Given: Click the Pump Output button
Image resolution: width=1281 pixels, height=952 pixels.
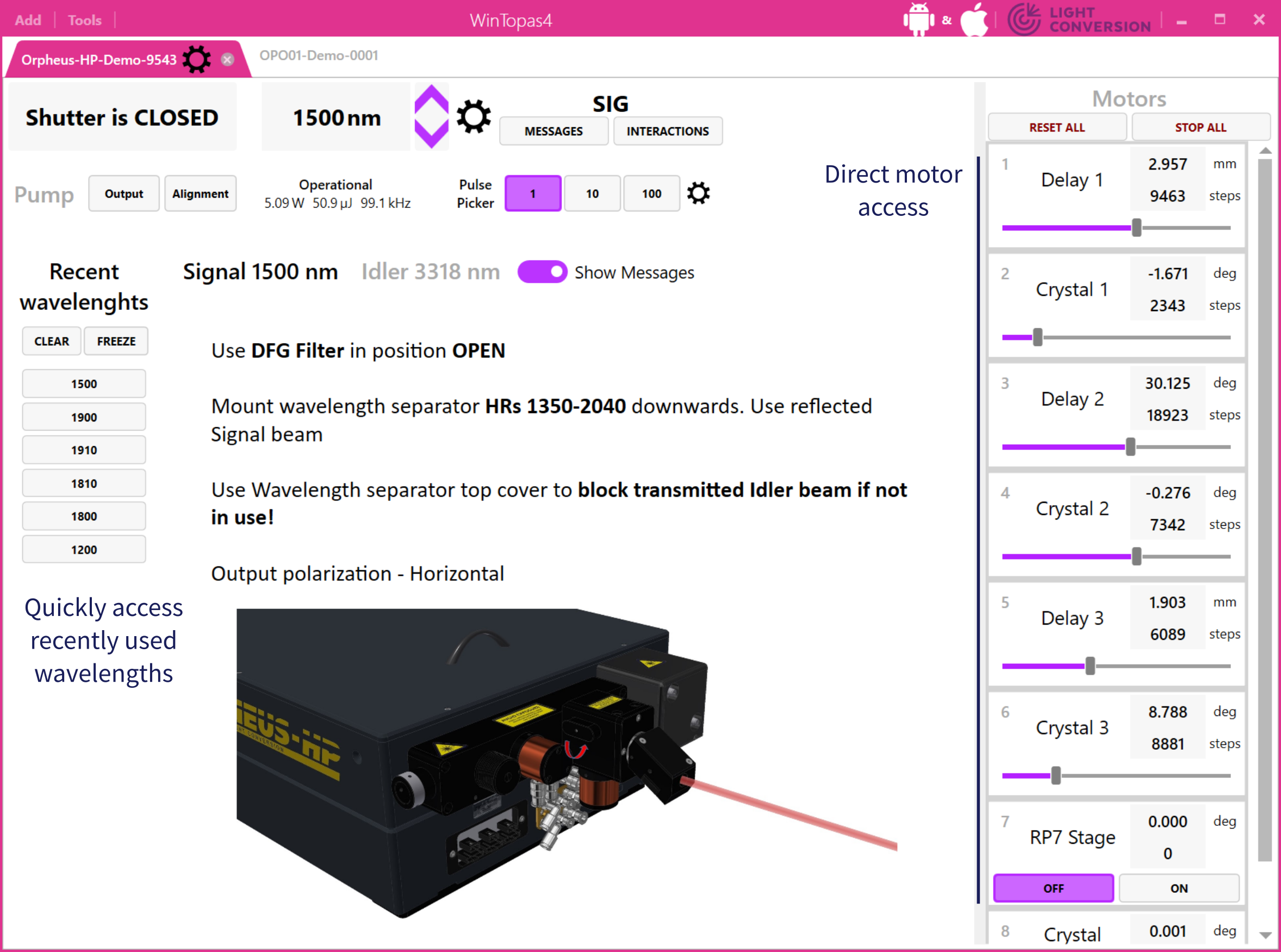Looking at the screenshot, I should pos(124,194).
